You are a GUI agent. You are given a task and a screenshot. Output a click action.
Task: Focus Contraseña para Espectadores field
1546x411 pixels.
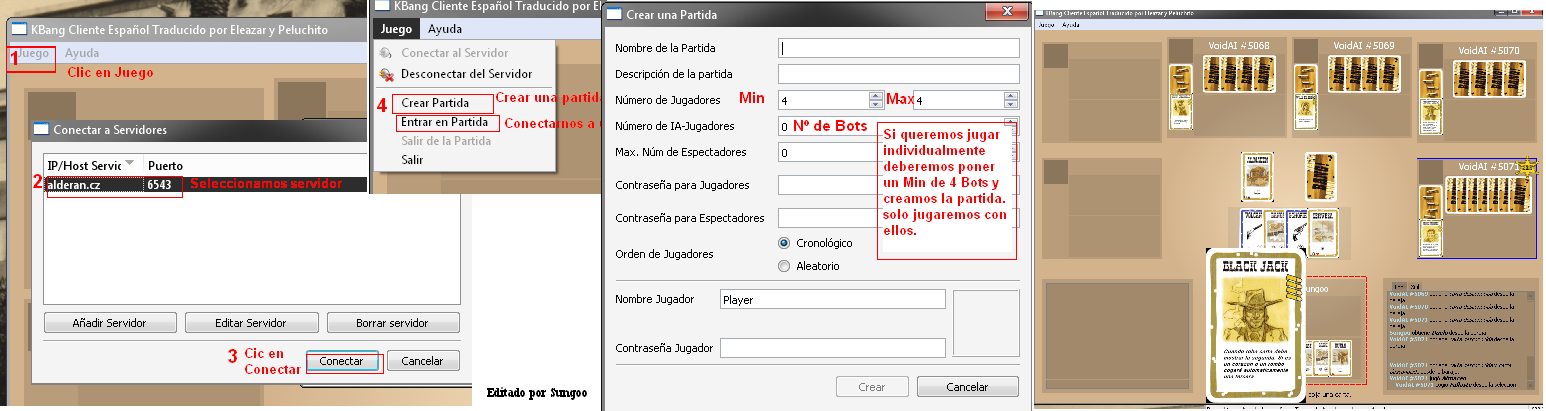898,218
